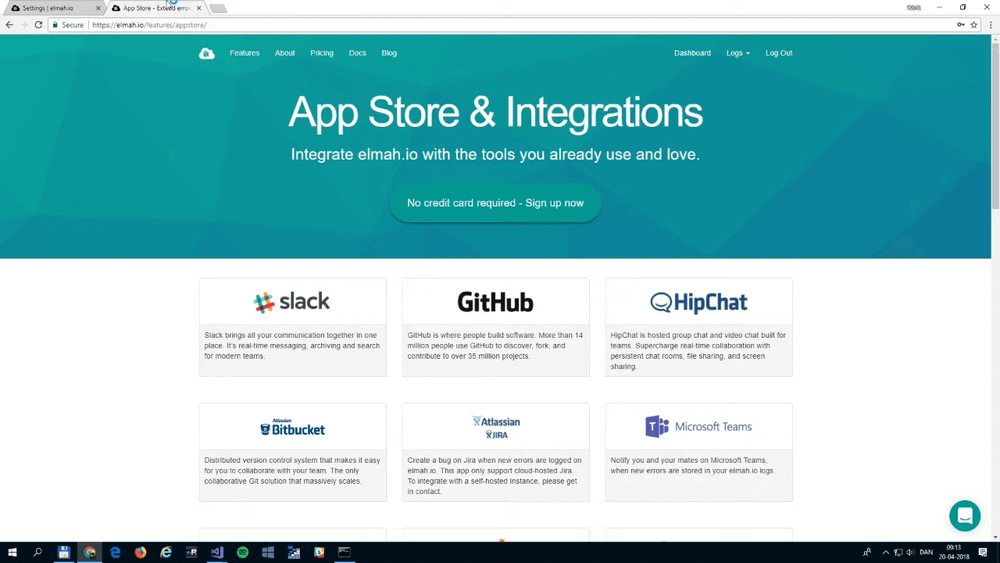Go back using browser back arrow

tap(9, 25)
